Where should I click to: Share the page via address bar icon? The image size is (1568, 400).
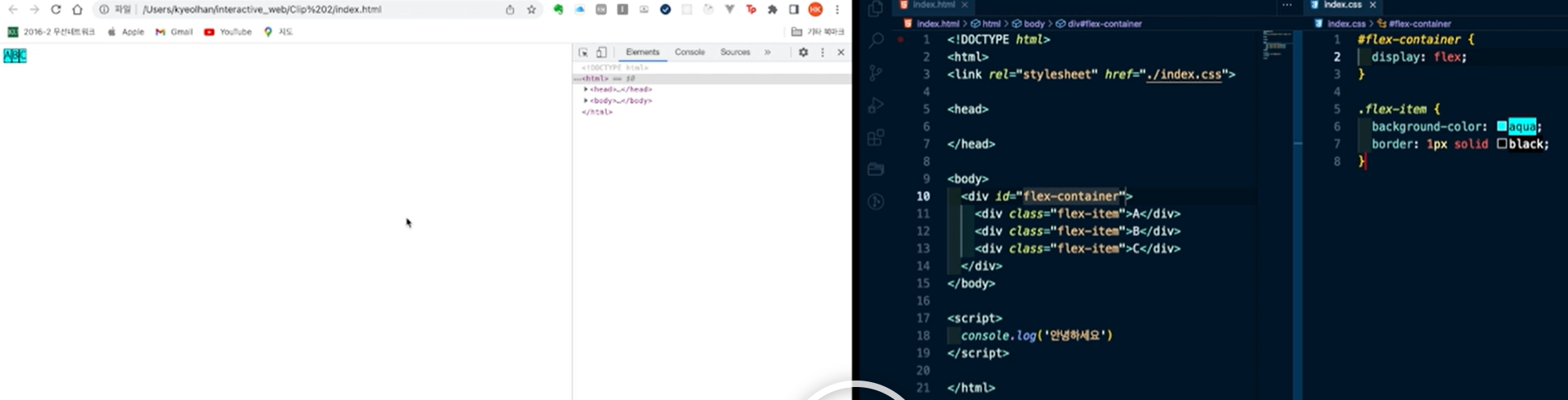coord(509,10)
